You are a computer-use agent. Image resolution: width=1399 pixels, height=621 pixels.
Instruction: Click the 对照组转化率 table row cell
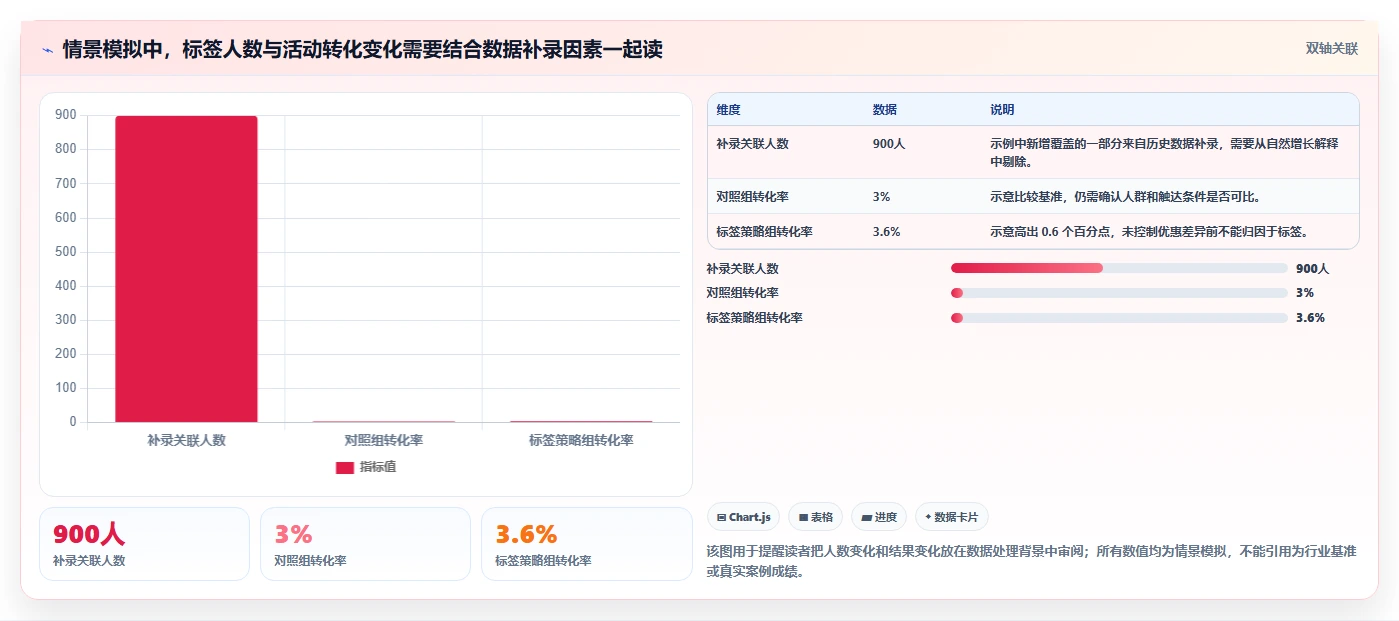(752, 197)
